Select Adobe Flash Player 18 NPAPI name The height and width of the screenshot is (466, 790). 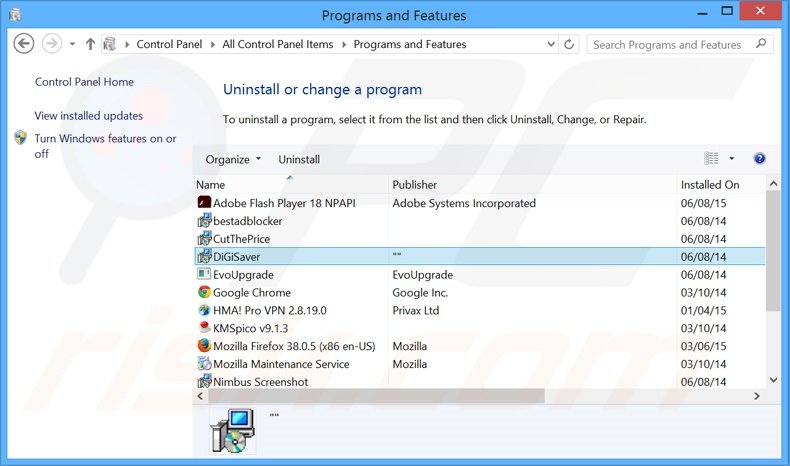284,203
